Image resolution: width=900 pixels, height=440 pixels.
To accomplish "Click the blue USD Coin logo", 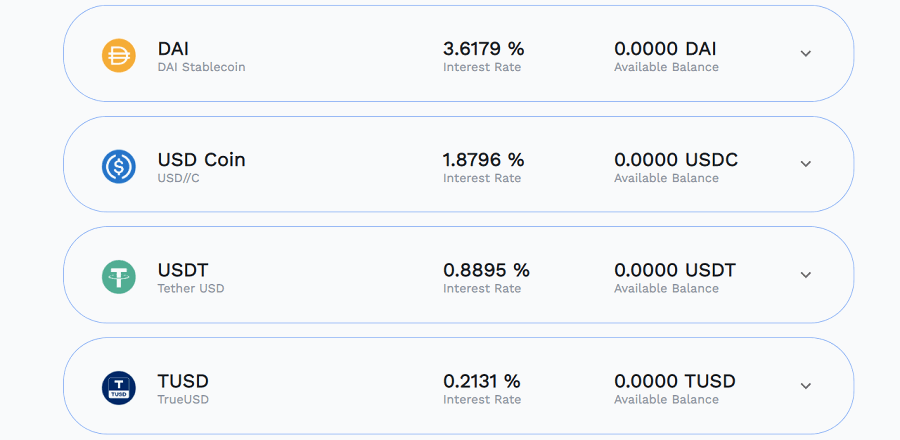I will [x=119, y=166].
